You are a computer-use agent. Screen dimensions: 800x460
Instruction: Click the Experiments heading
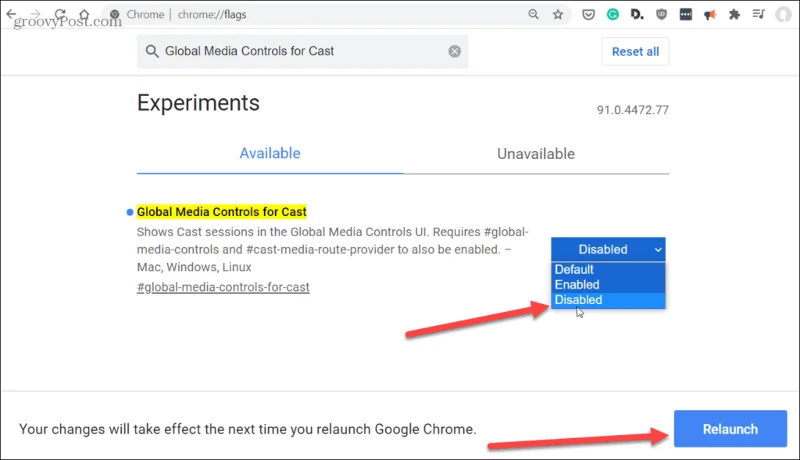198,103
